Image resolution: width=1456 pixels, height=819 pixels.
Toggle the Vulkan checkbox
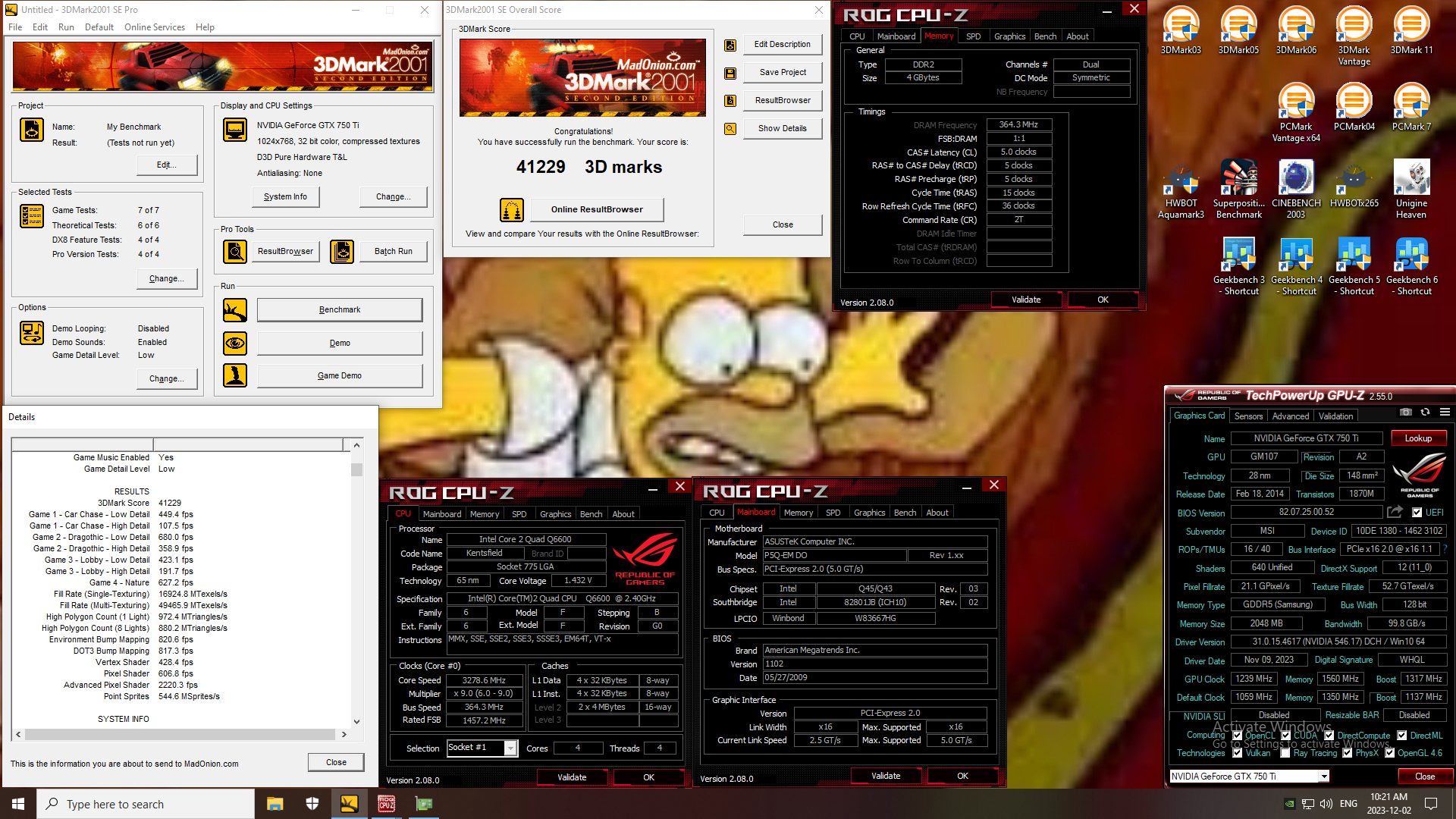1237,753
